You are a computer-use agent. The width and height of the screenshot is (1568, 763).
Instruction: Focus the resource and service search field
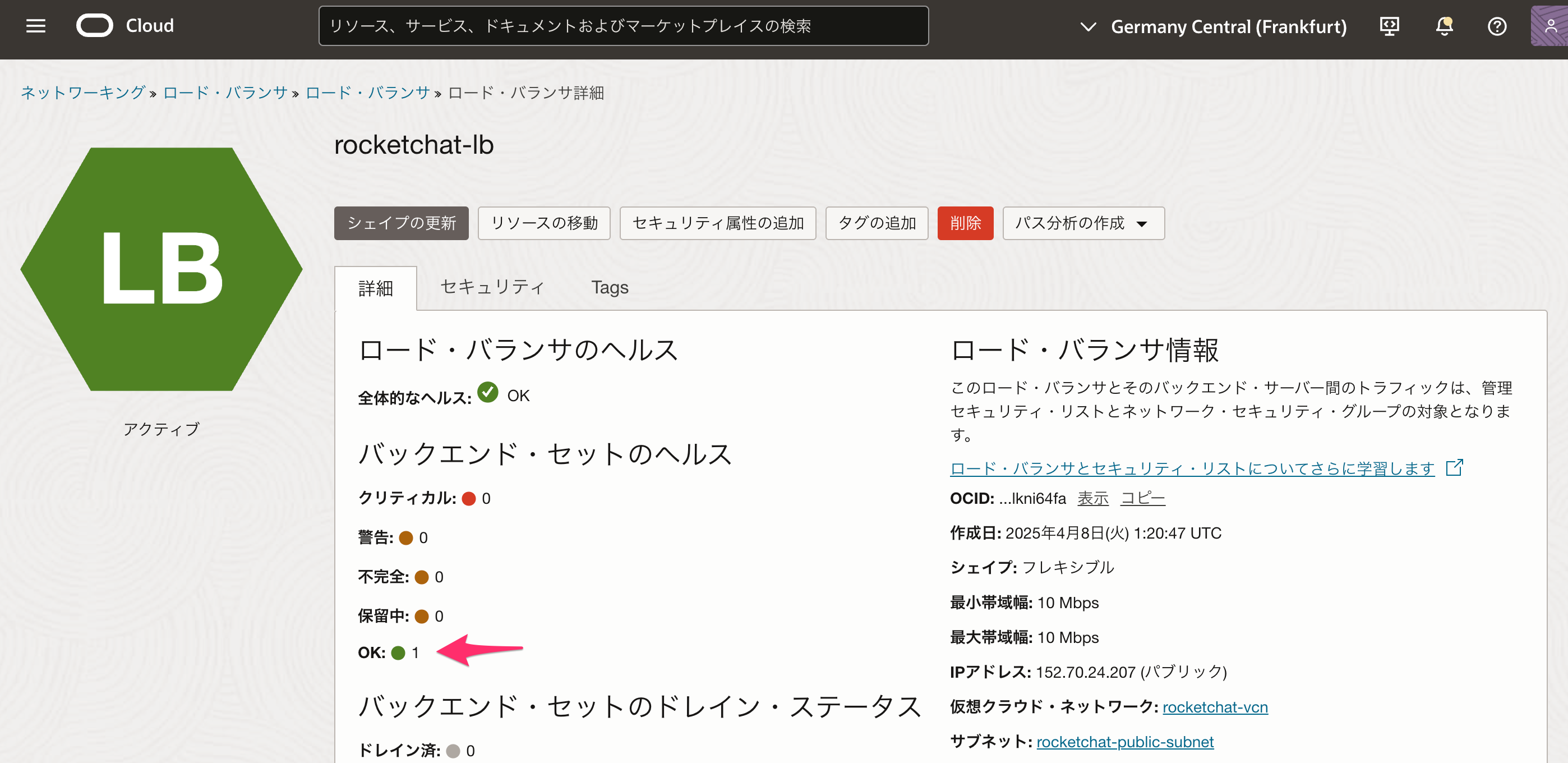623,26
